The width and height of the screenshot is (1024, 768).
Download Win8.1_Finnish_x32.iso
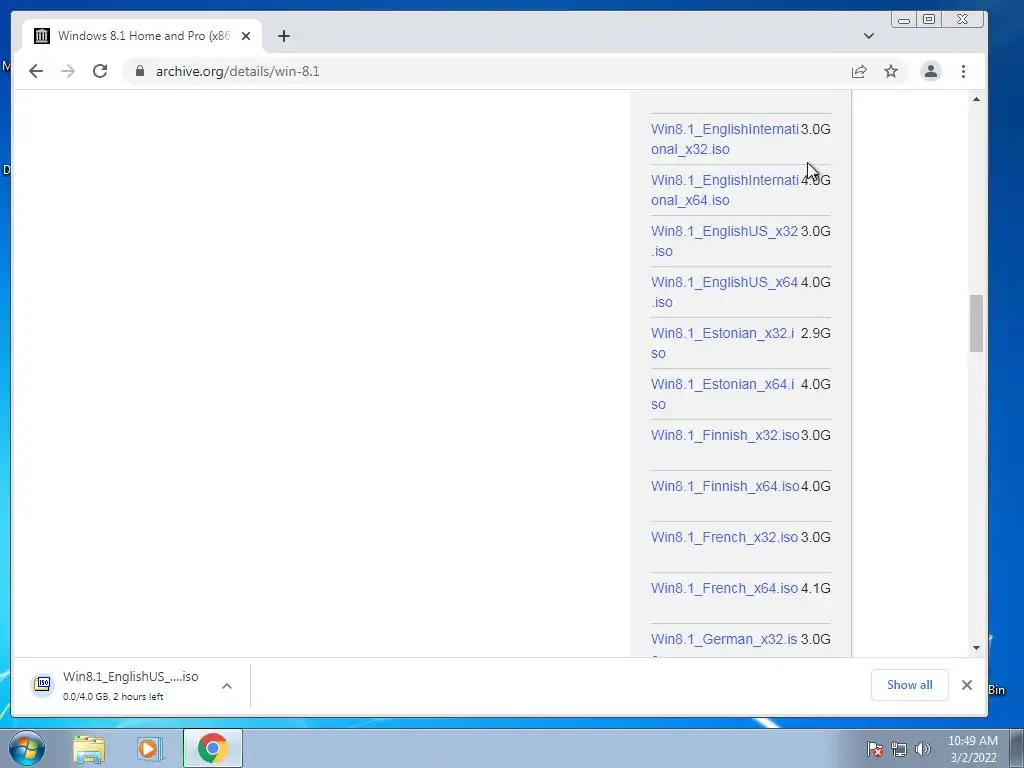(725, 435)
